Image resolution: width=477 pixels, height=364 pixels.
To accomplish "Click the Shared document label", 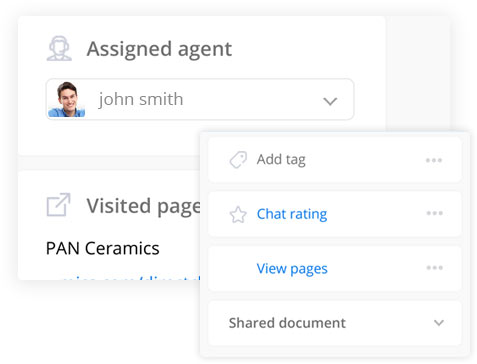I will [x=287, y=323].
